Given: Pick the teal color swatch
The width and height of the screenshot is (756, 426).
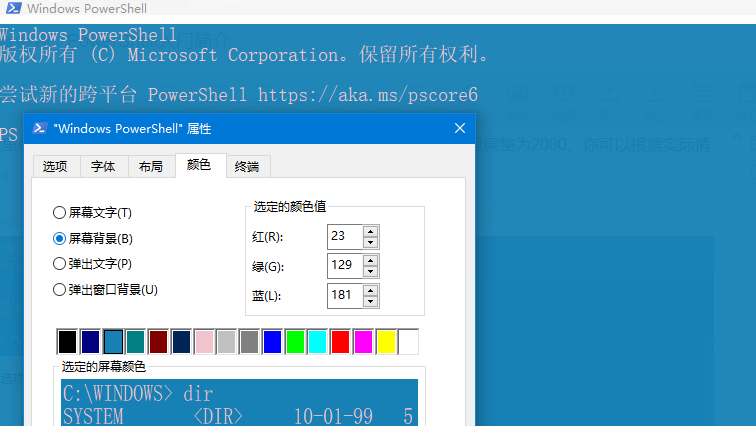Looking at the screenshot, I should tap(135, 342).
